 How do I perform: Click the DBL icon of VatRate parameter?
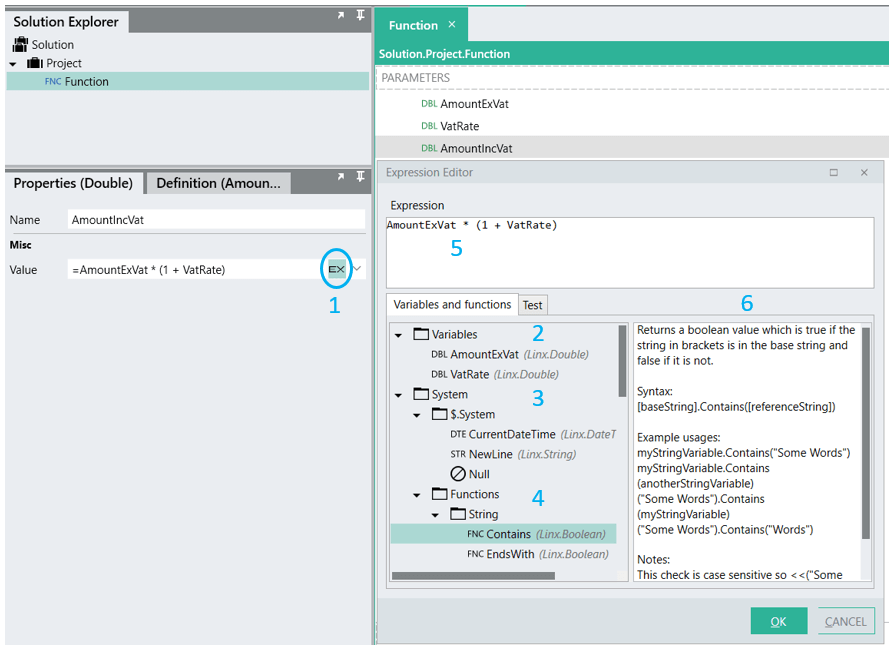click(429, 126)
